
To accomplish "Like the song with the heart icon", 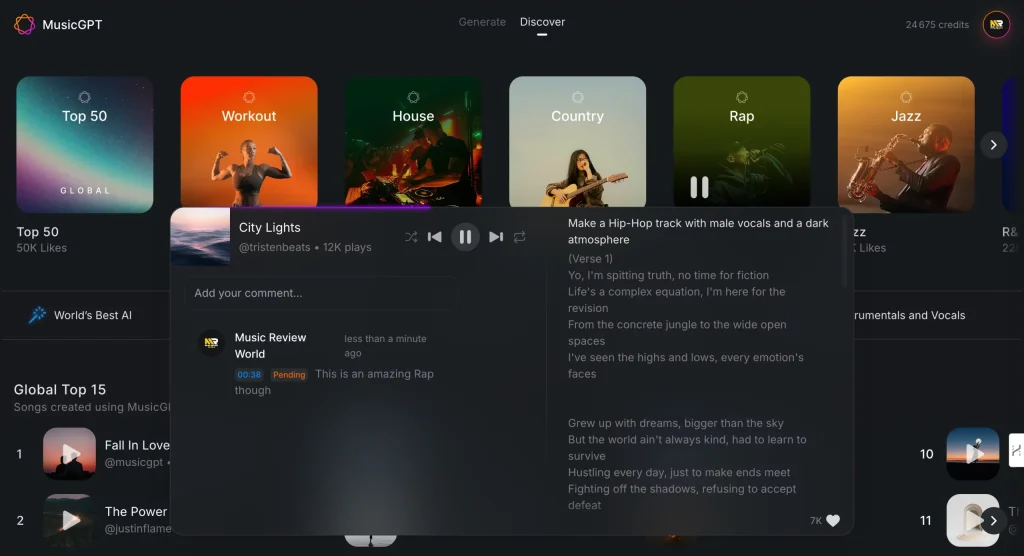I will (x=833, y=521).
